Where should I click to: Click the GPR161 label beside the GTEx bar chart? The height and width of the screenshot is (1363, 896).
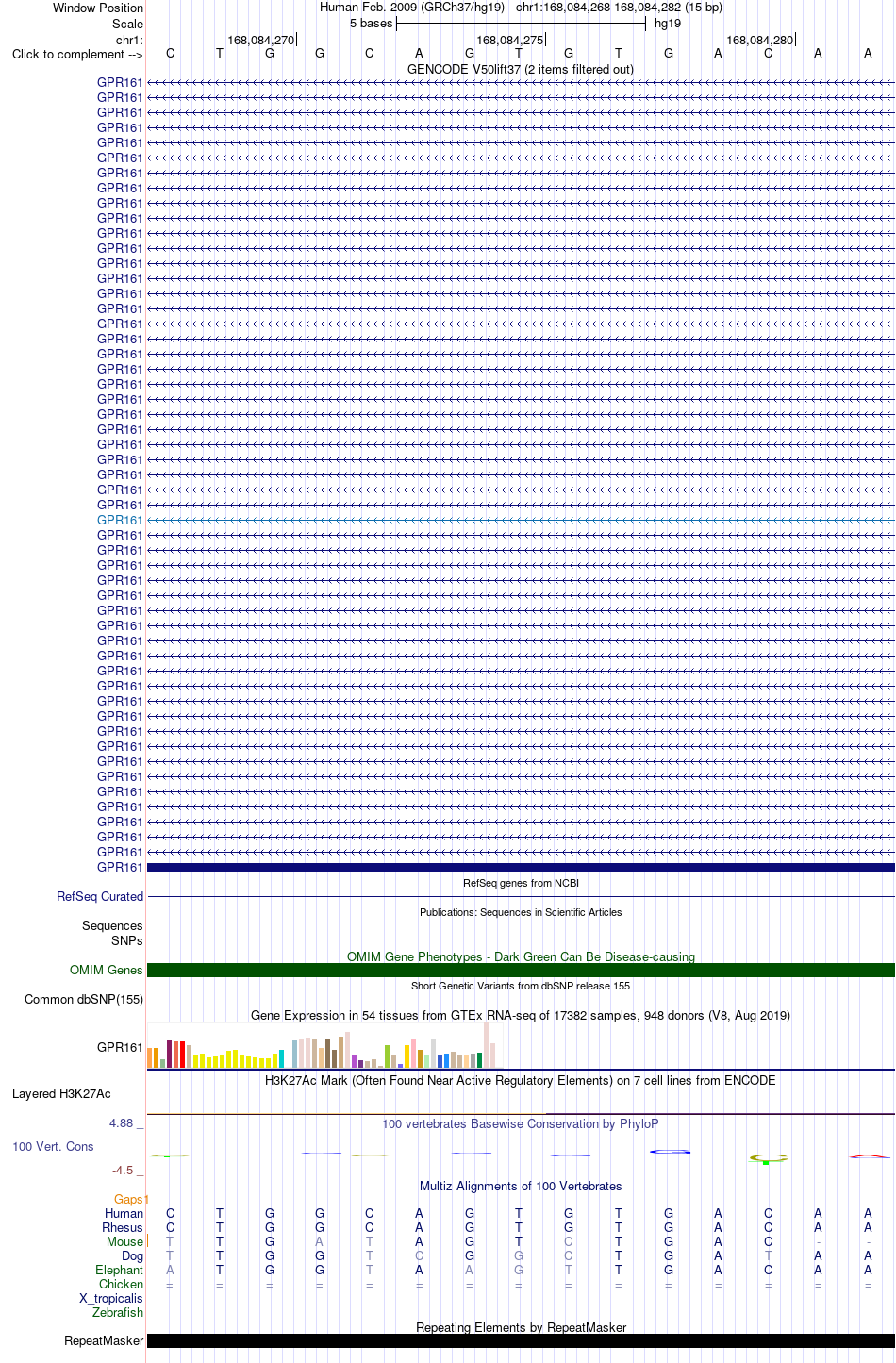[x=120, y=1047]
